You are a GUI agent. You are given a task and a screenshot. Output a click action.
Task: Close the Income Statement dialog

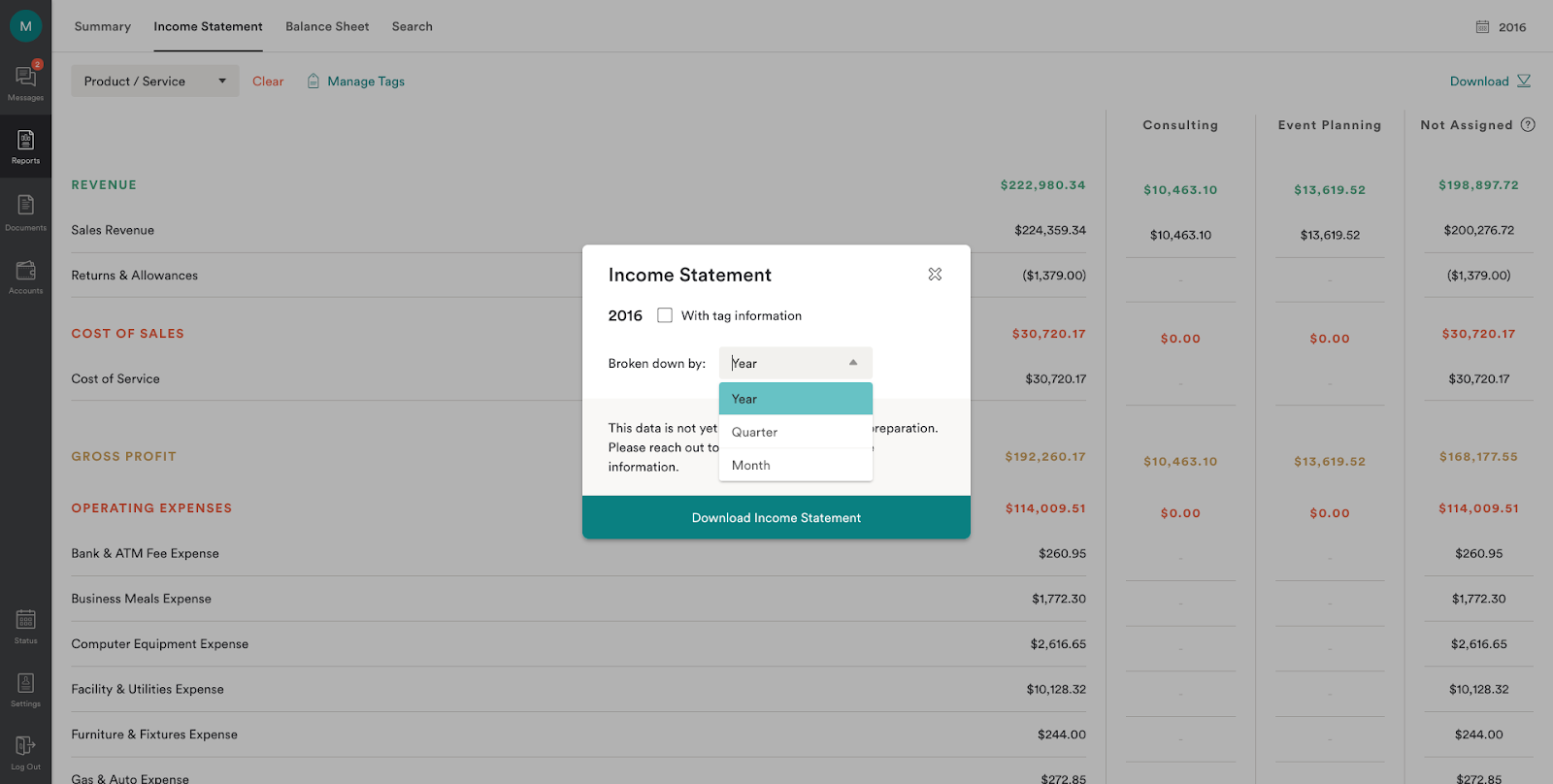coord(935,275)
